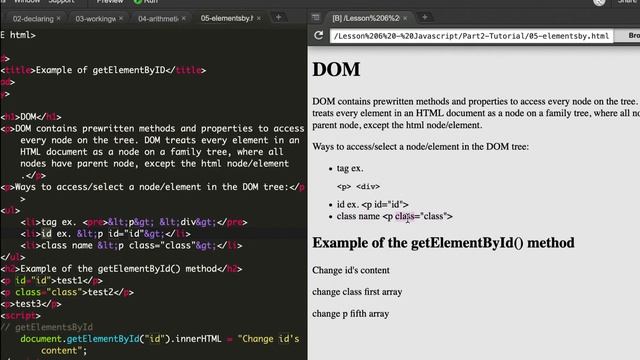Click the title line 'Example of getElementByID' in code
Image resolution: width=640 pixels, height=360 pixels.
[x=103, y=70]
